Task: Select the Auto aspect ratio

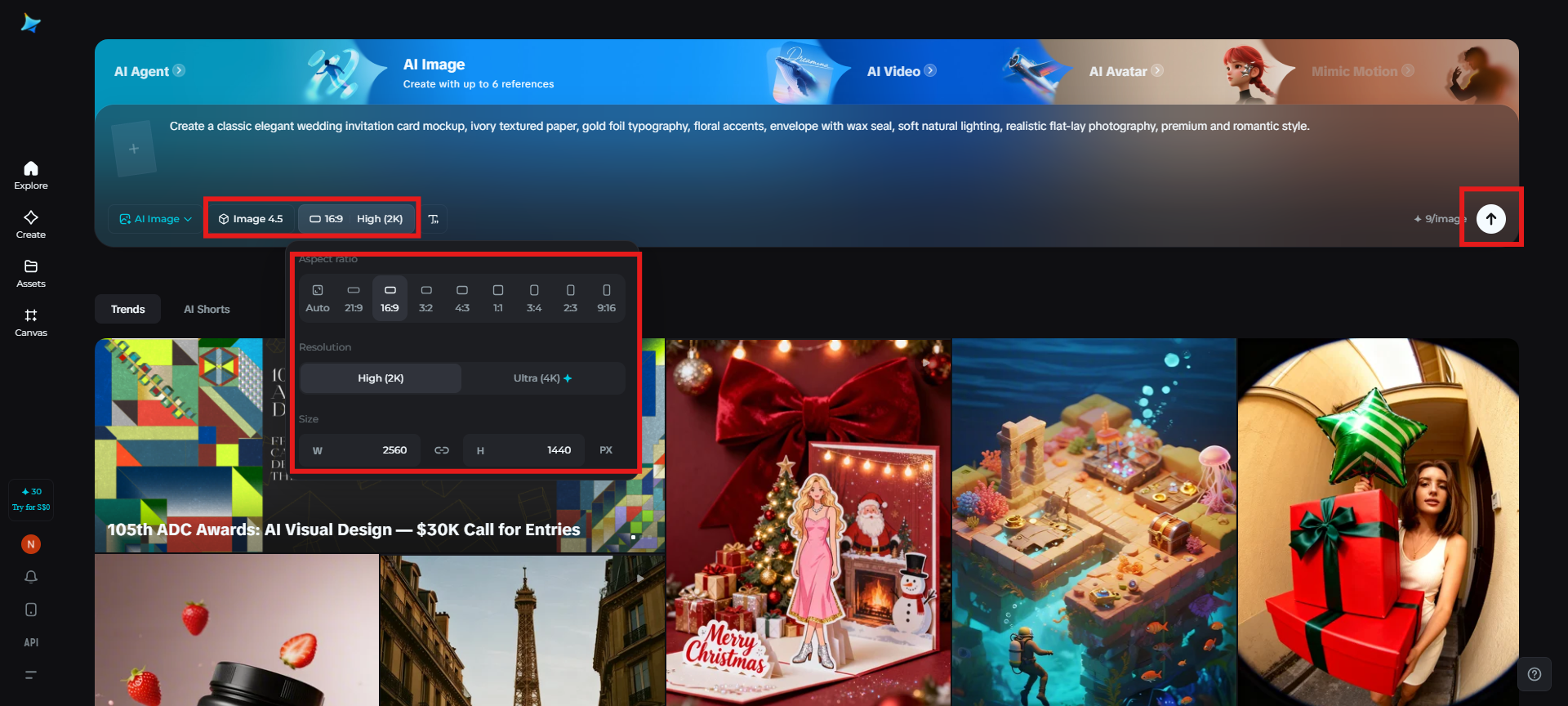Action: pos(318,298)
